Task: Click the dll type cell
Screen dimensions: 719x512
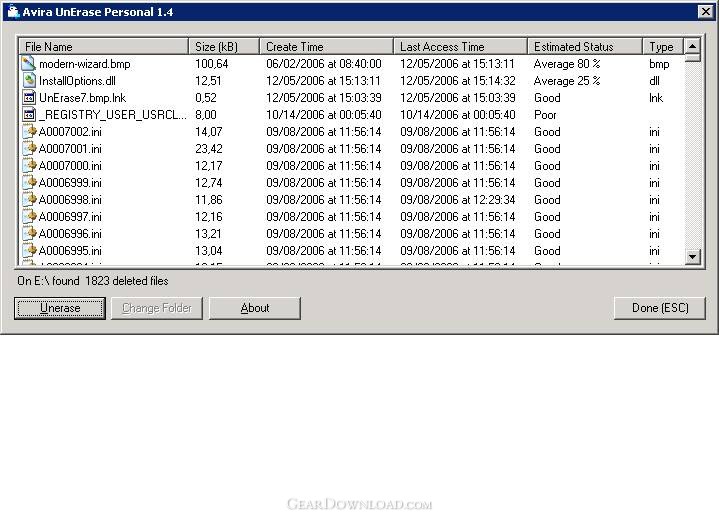Action: pyautogui.click(x=654, y=81)
